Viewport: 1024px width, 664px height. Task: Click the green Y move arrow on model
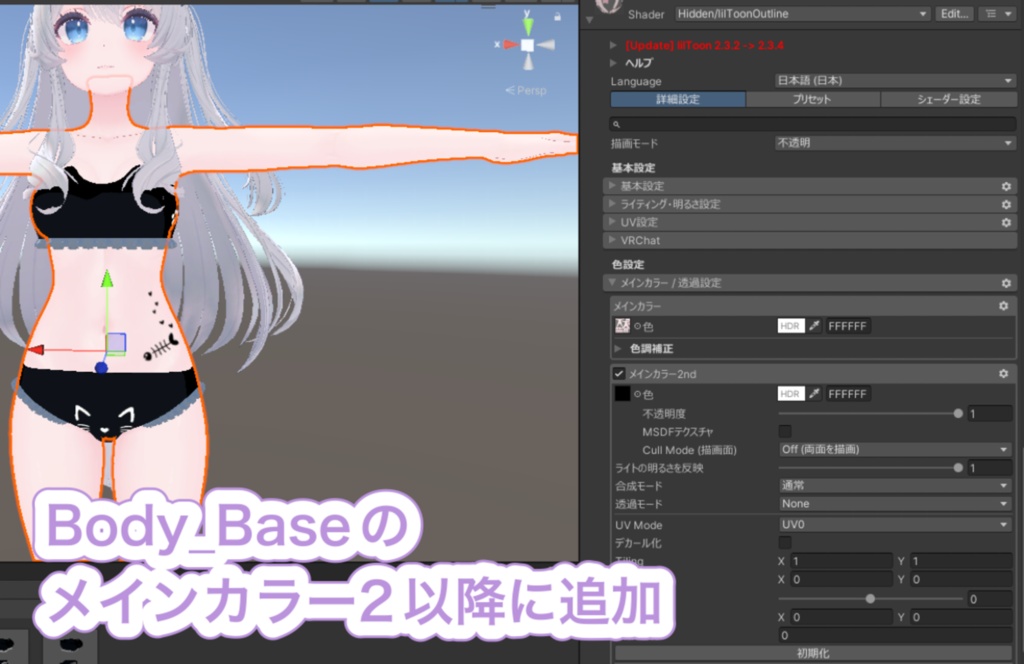click(x=107, y=279)
